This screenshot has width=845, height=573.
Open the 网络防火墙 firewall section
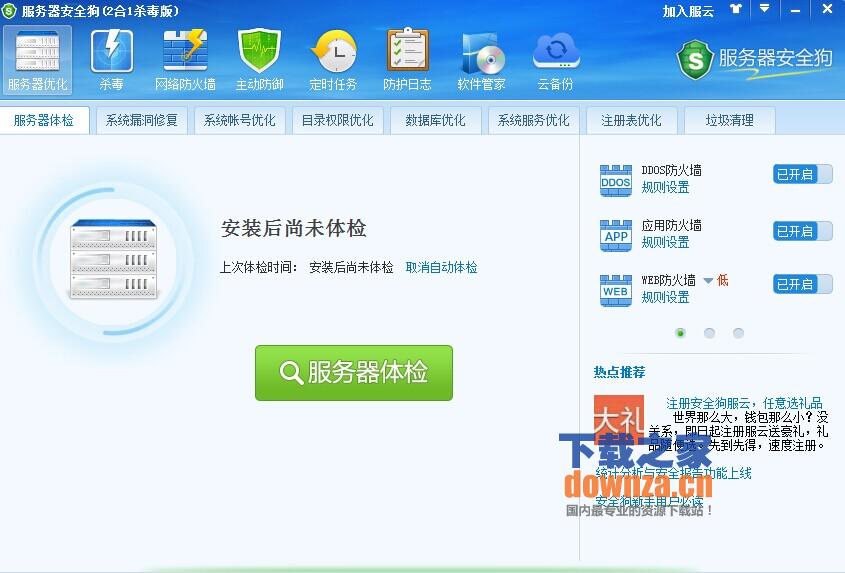point(185,61)
